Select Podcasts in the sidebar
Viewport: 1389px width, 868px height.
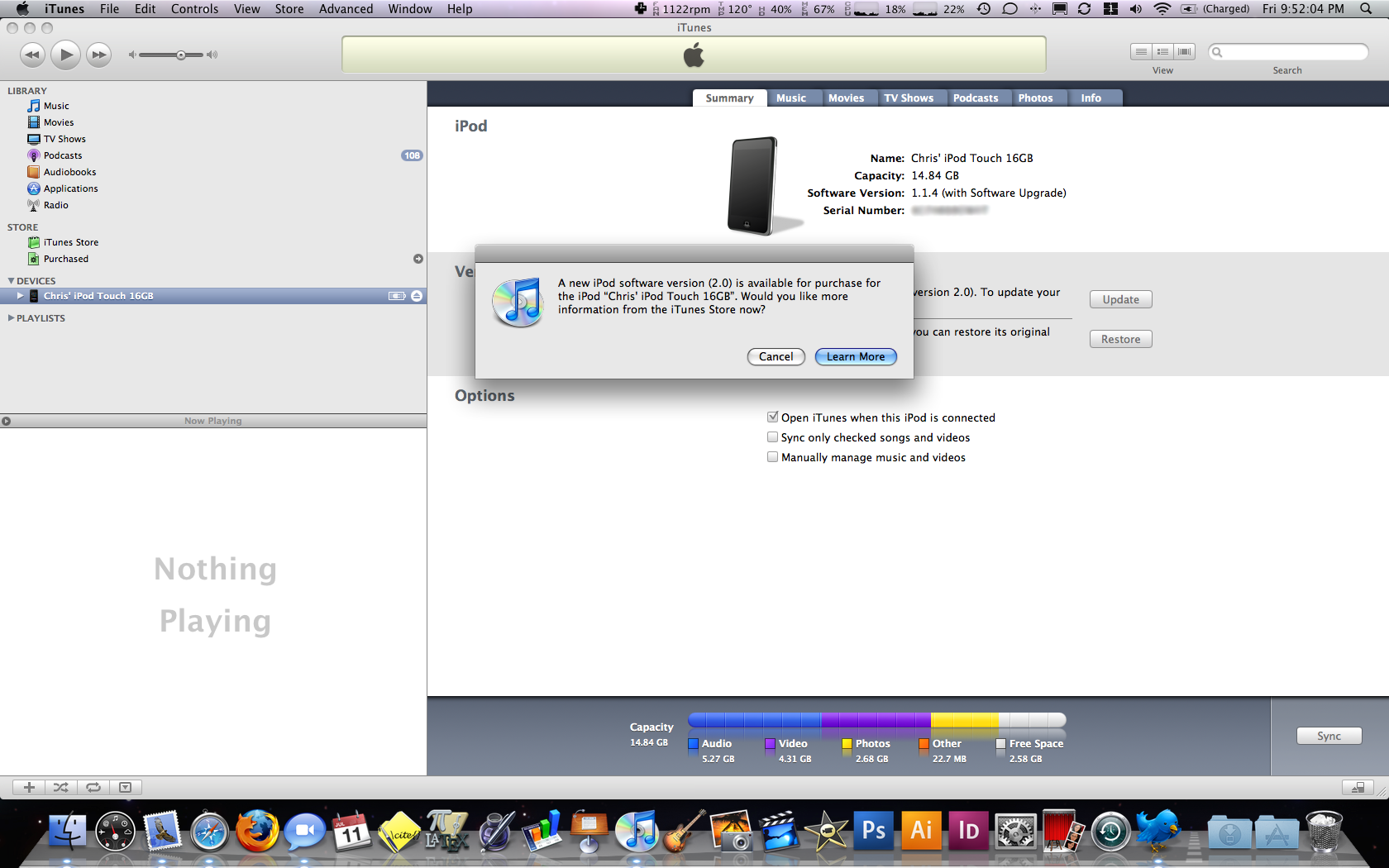pos(63,155)
